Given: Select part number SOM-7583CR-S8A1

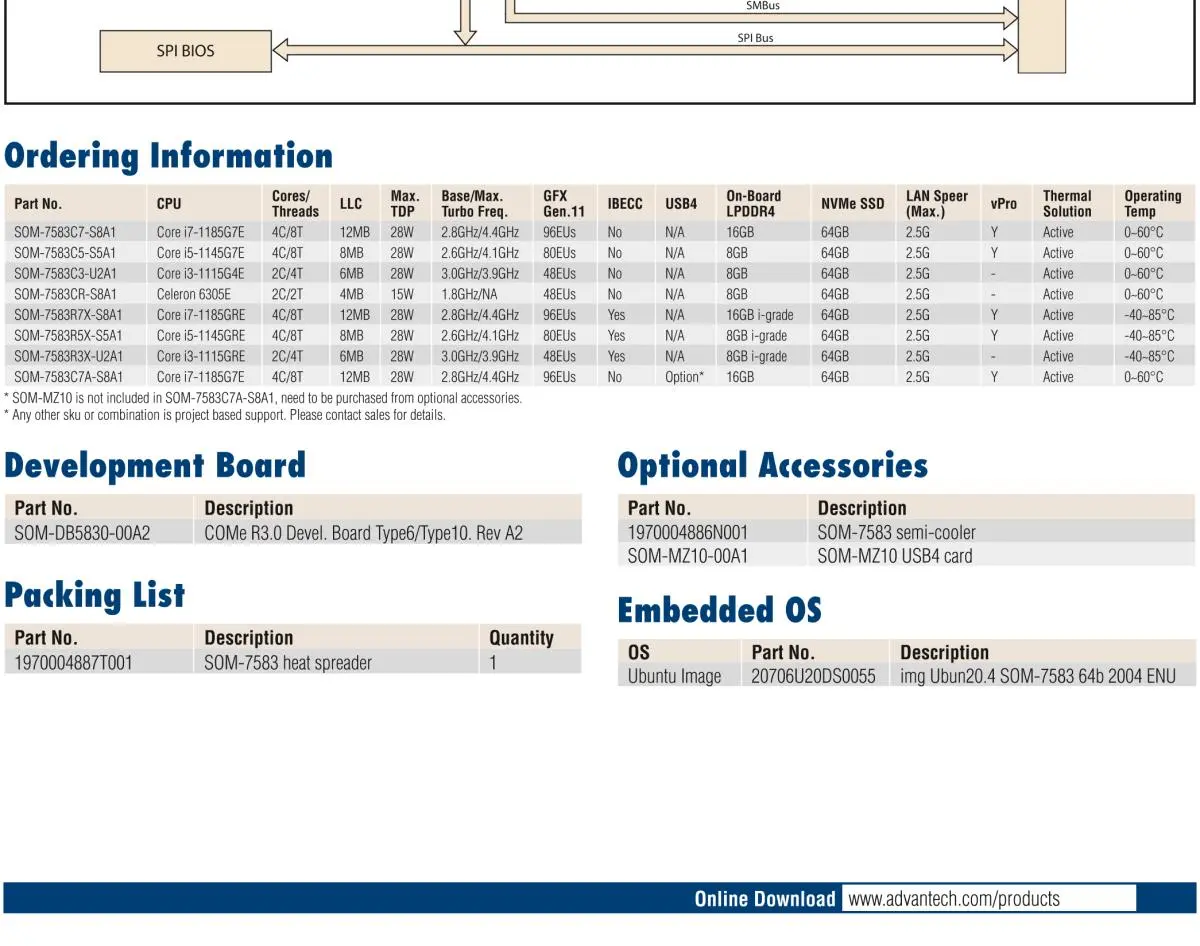Looking at the screenshot, I should [65, 294].
